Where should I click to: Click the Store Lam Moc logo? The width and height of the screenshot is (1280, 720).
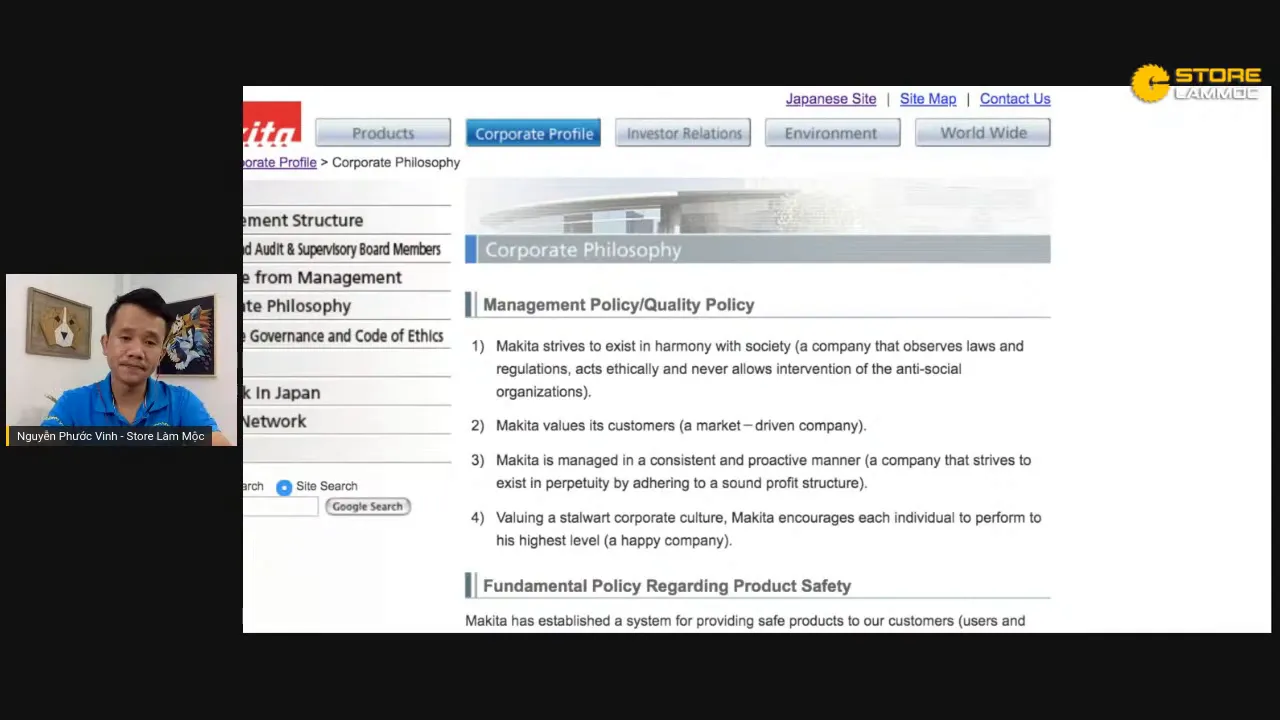(x=1196, y=83)
